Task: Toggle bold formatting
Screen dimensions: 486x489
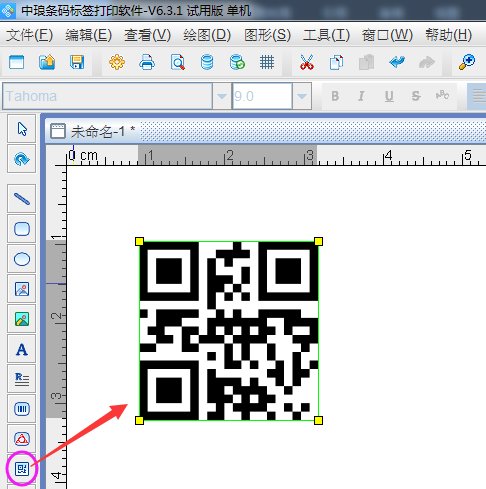Action: pos(335,96)
